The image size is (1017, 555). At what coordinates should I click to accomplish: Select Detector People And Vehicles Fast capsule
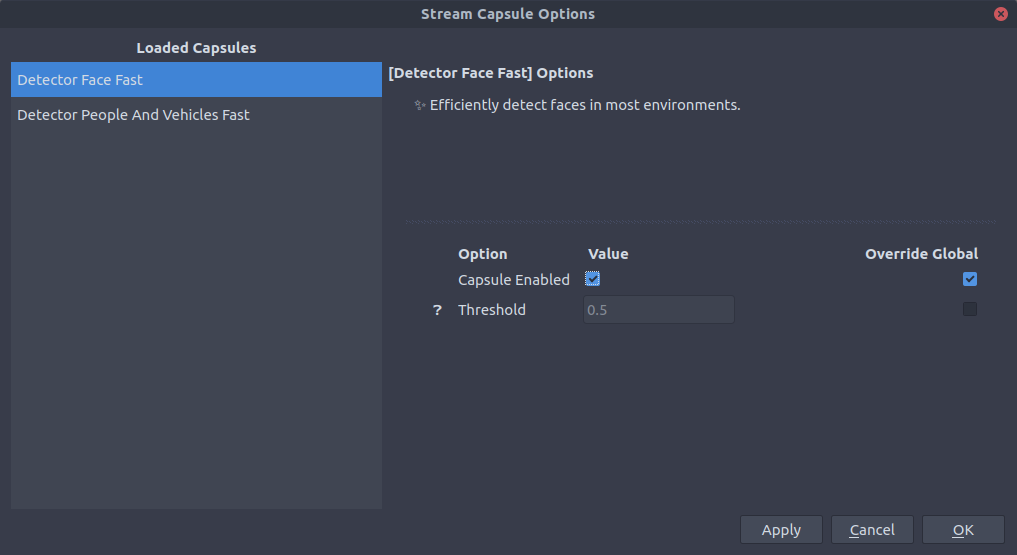pos(197,115)
